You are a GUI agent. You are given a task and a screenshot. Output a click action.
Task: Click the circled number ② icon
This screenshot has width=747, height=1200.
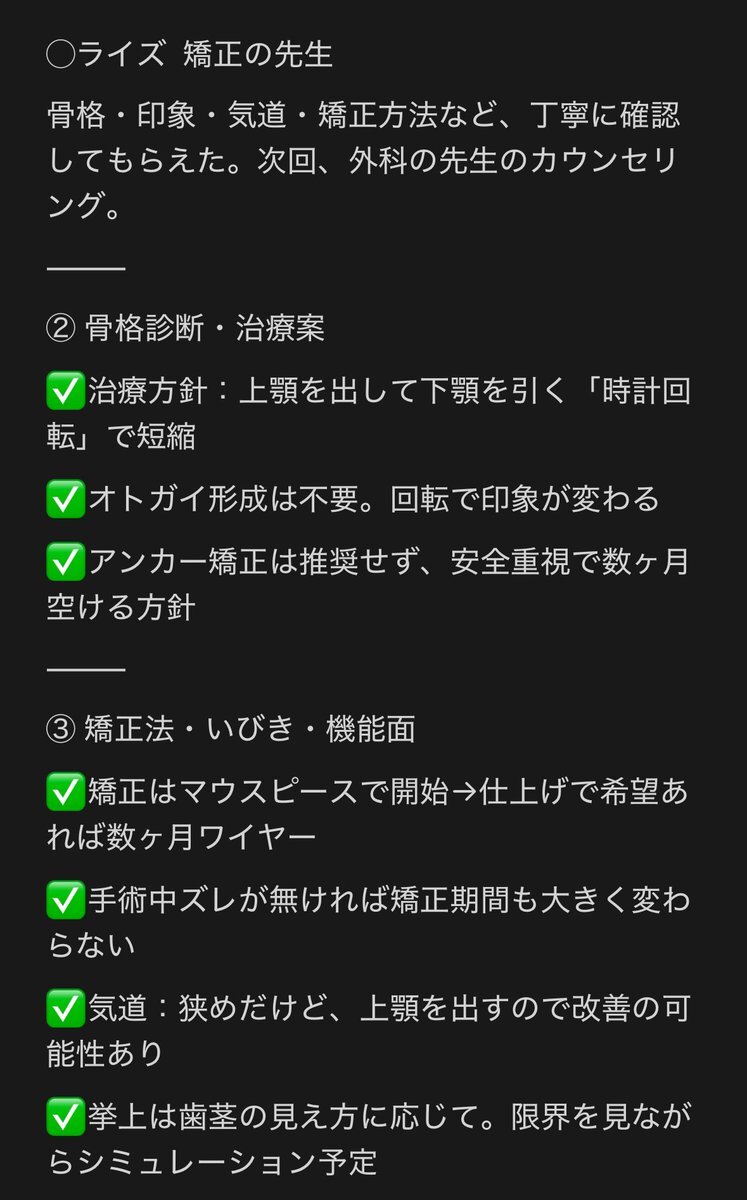click(62, 329)
